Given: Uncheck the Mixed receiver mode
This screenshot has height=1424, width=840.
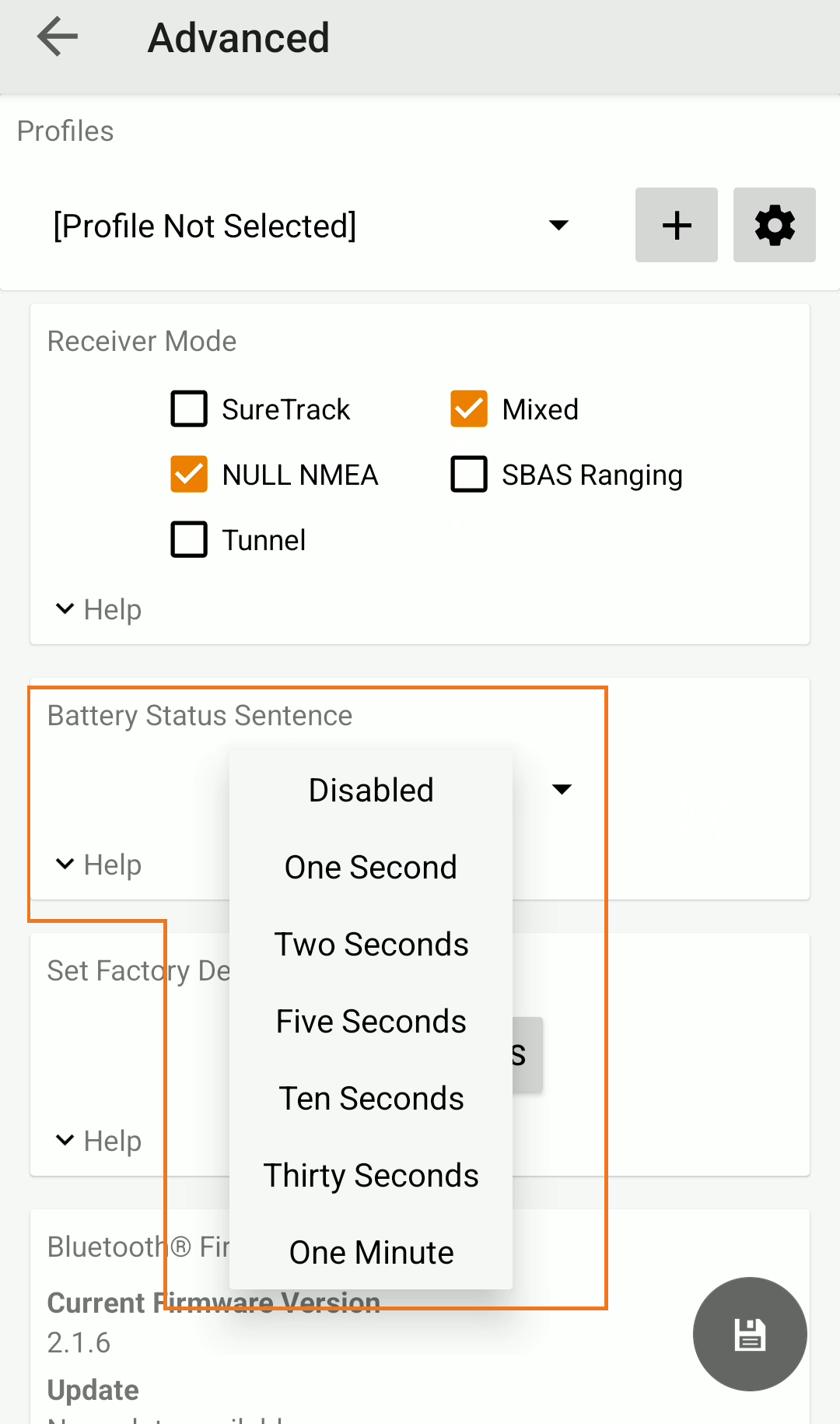Looking at the screenshot, I should tap(469, 409).
